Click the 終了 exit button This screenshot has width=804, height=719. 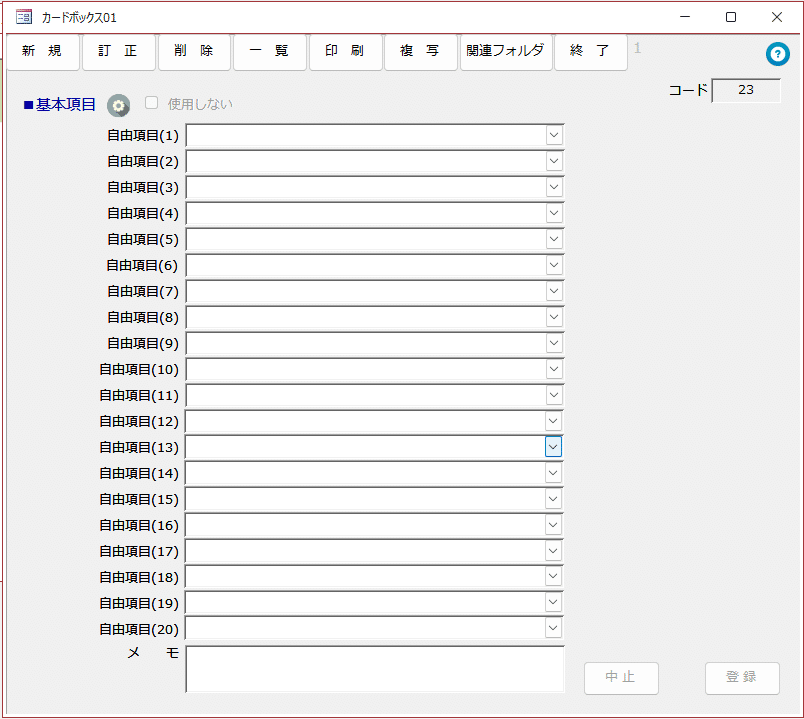[591, 51]
